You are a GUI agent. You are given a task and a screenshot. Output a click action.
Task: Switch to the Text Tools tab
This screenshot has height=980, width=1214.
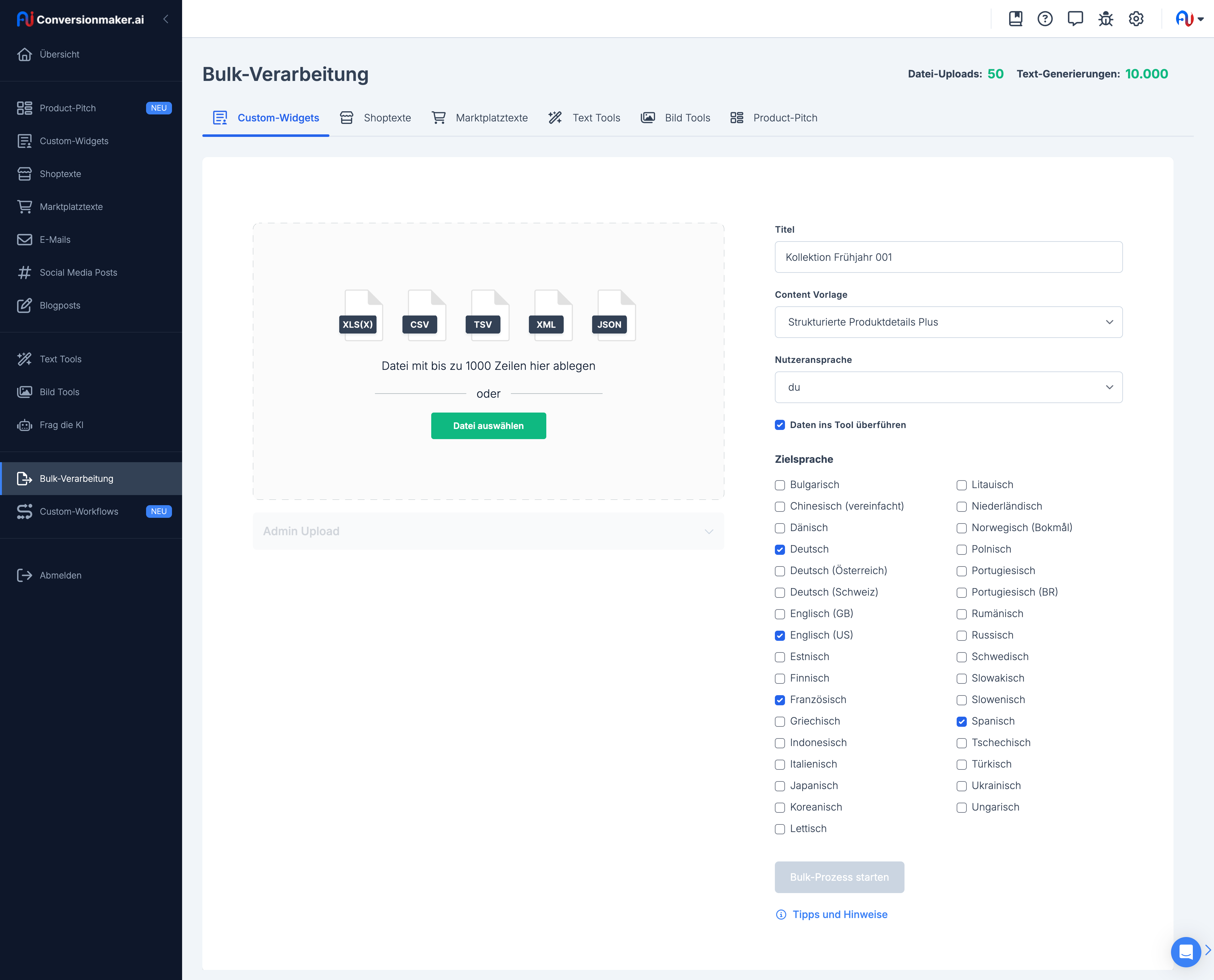[x=584, y=117]
